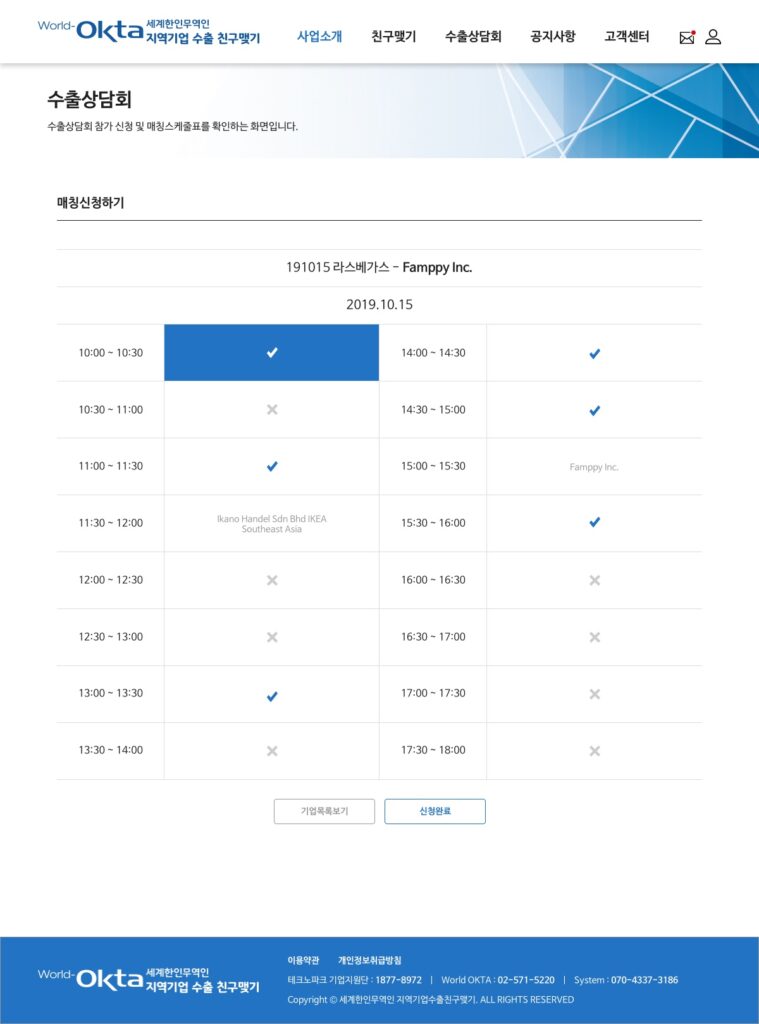The width and height of the screenshot is (759, 1024).
Task: Deselect the highlighted 10:00 ~ 10:30 slot
Action: (x=272, y=353)
